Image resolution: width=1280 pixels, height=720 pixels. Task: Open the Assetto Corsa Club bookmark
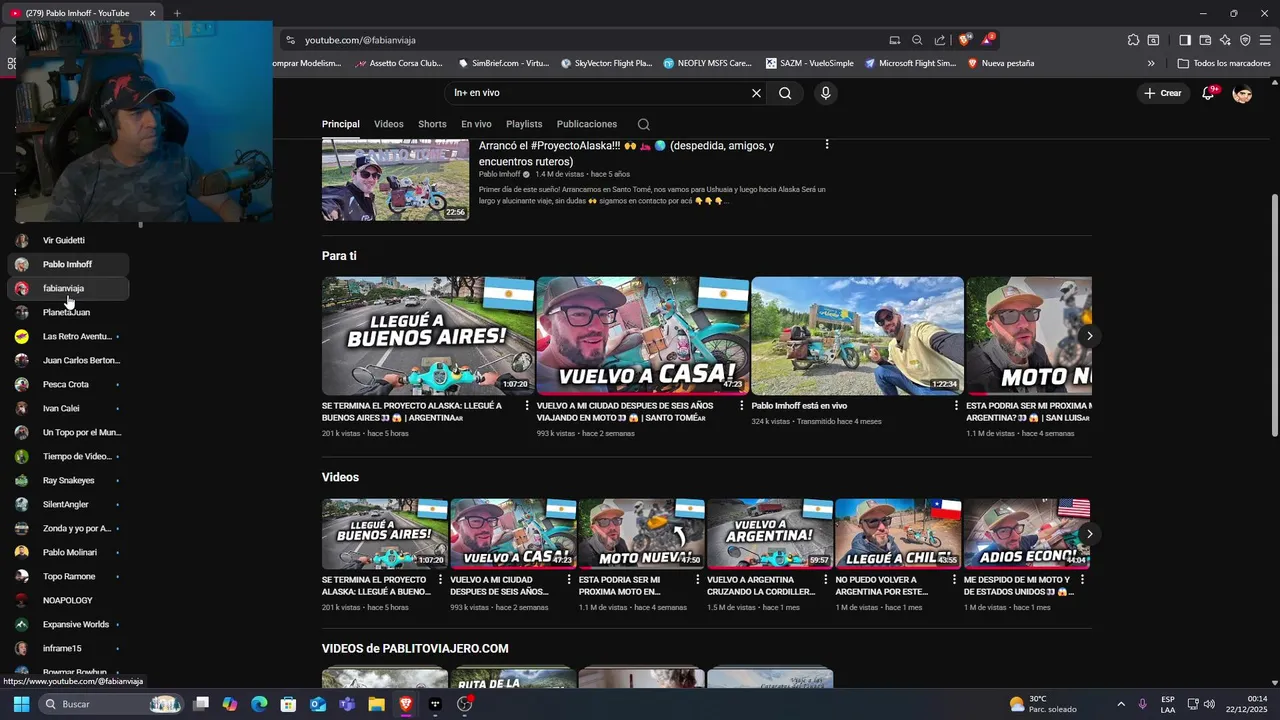(x=398, y=63)
